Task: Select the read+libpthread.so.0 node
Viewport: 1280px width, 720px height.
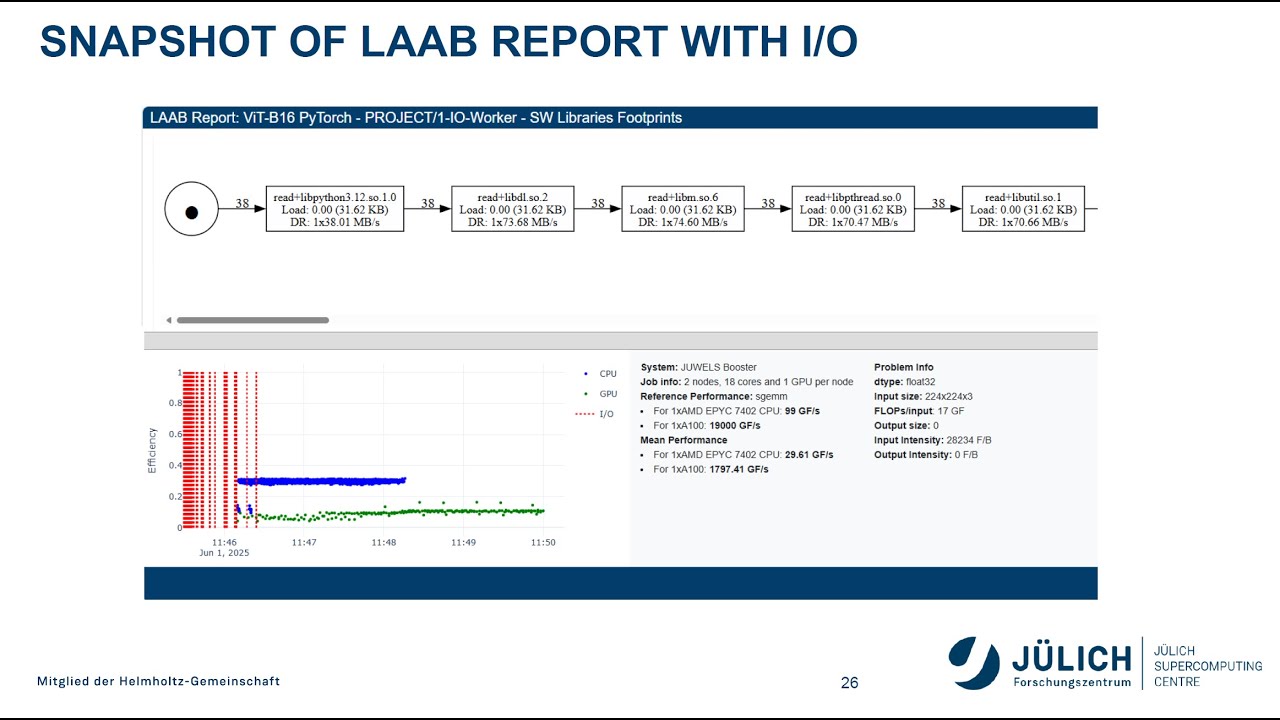Action: tap(853, 209)
